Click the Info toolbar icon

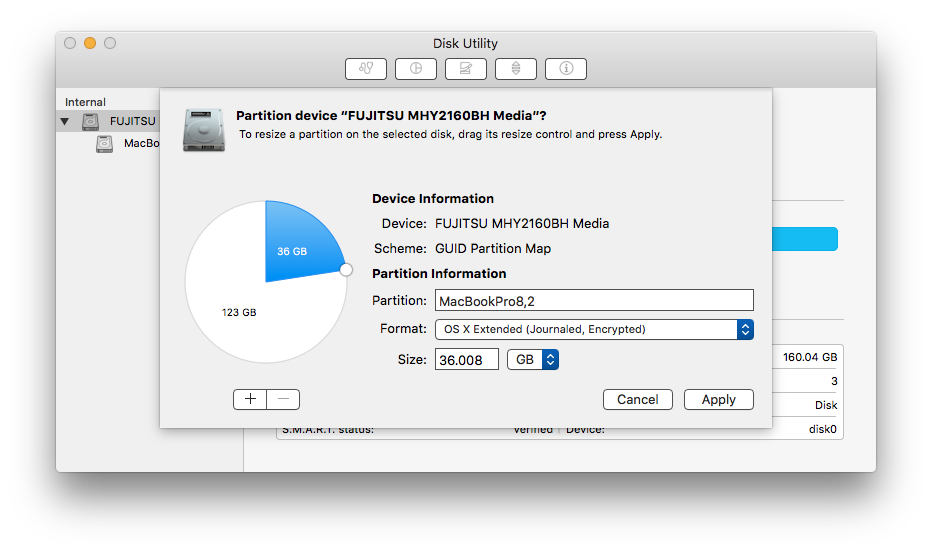(565, 68)
